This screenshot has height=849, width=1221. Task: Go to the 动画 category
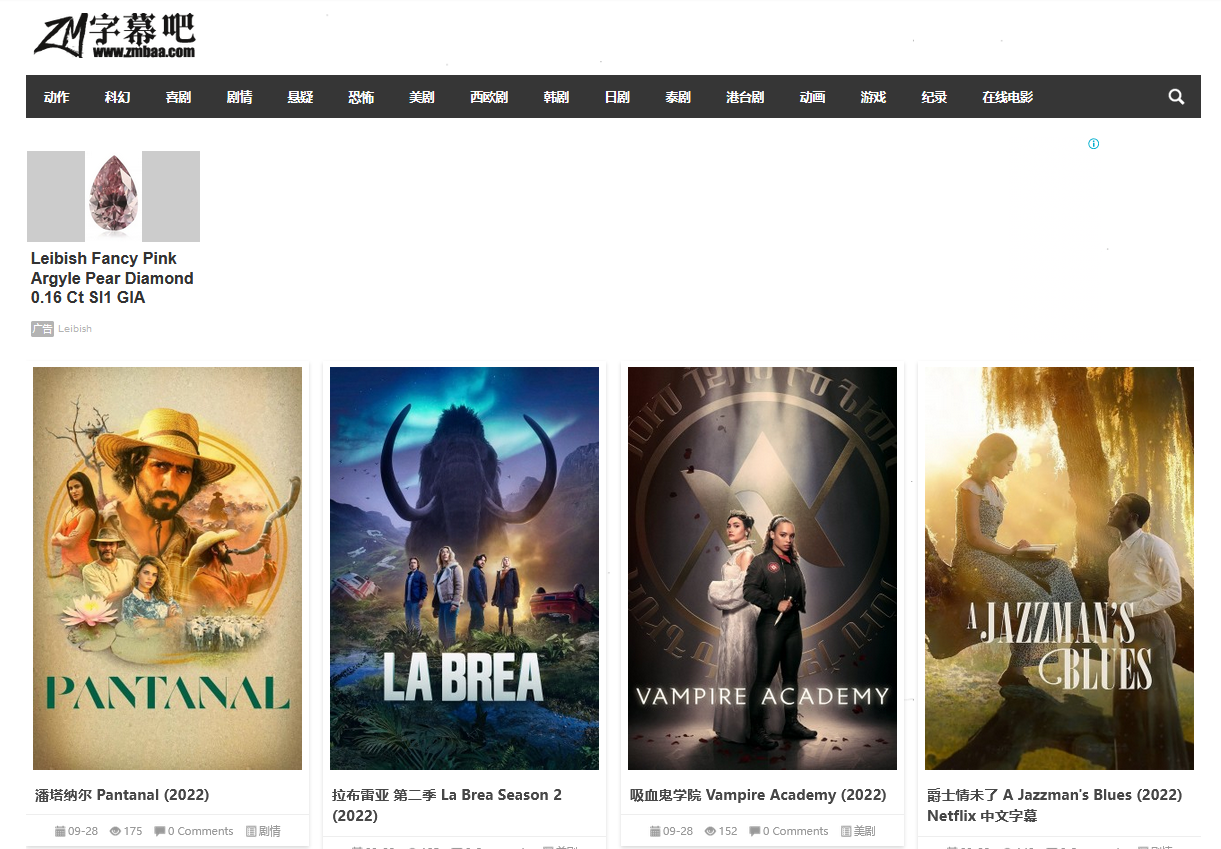(x=812, y=97)
